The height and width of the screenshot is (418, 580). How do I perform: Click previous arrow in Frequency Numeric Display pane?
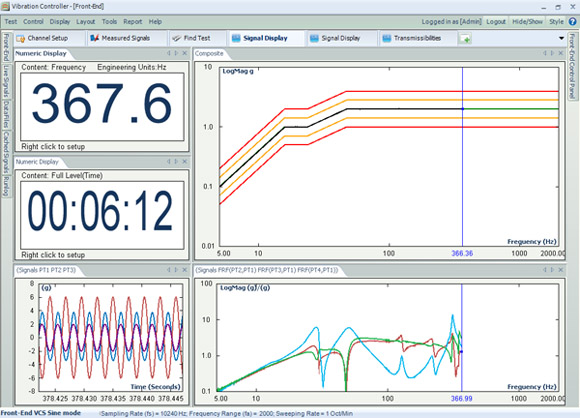pos(169,53)
